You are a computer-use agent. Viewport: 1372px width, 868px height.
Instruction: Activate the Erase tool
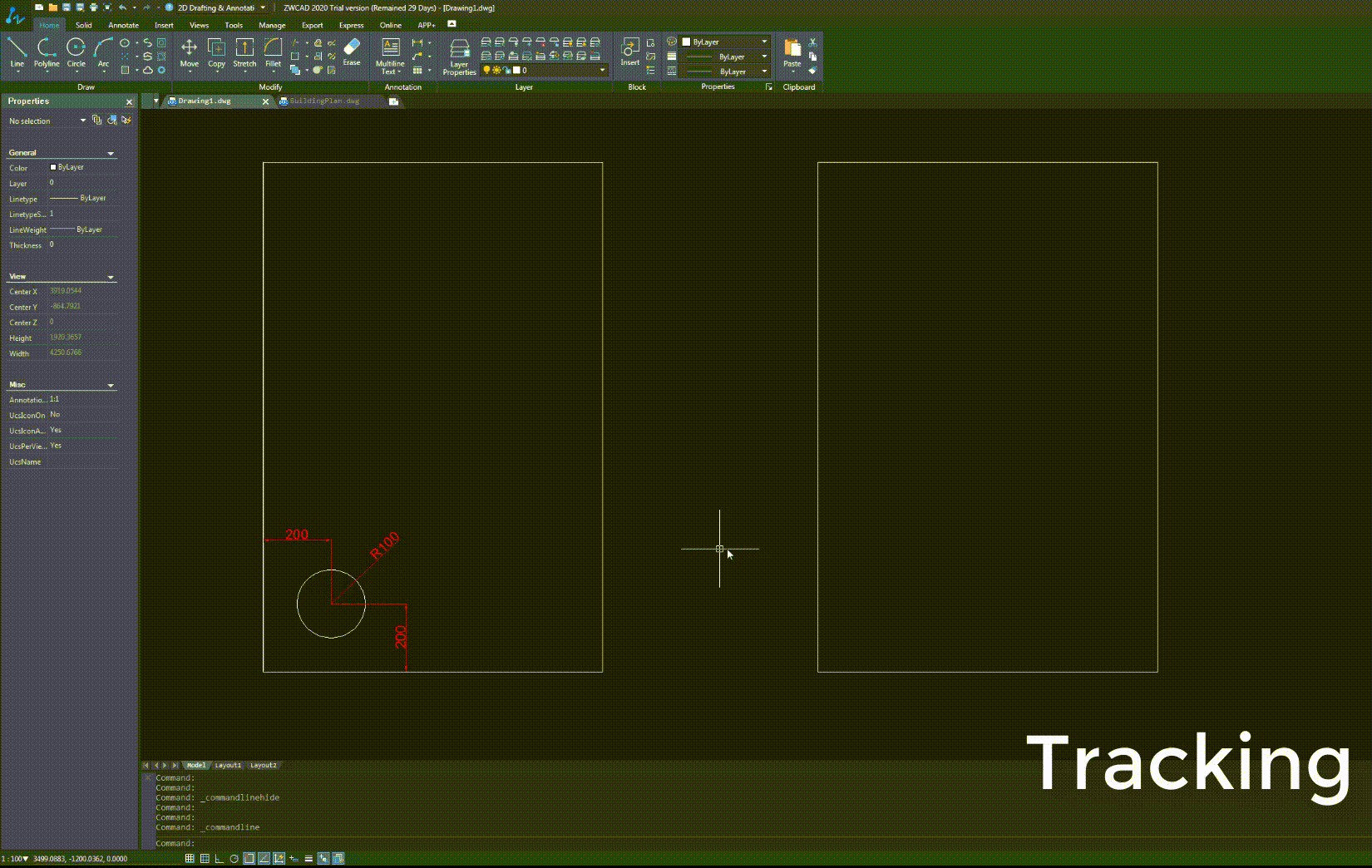pyautogui.click(x=351, y=52)
